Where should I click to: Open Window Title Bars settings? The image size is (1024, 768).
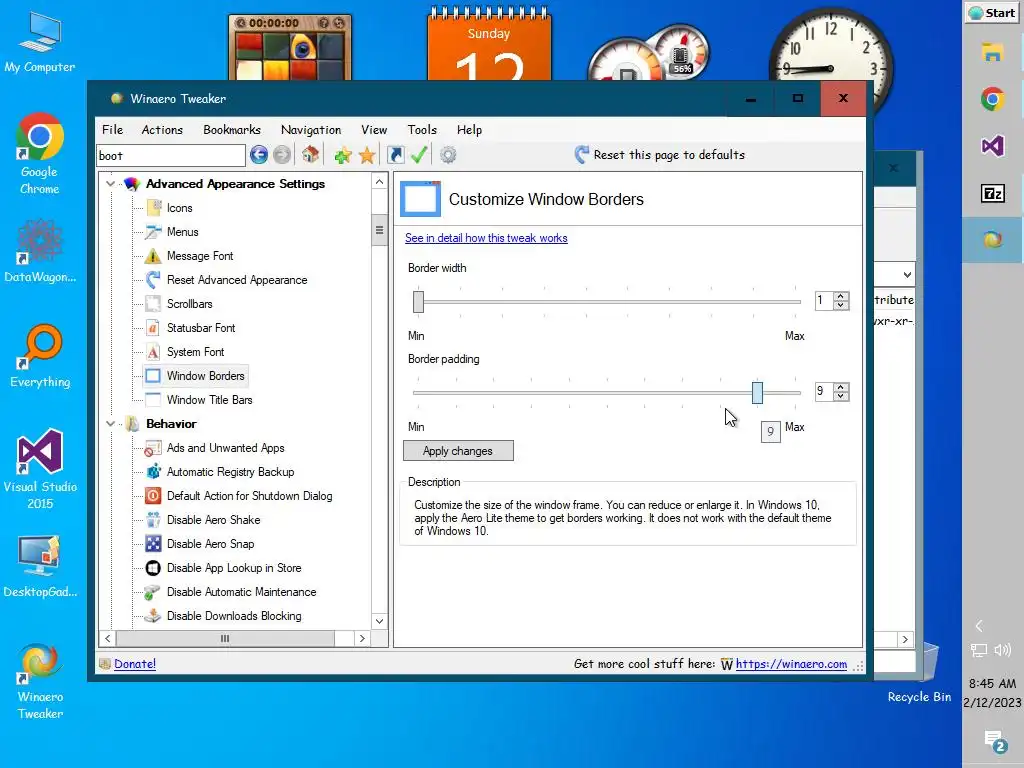pyautogui.click(x=209, y=400)
